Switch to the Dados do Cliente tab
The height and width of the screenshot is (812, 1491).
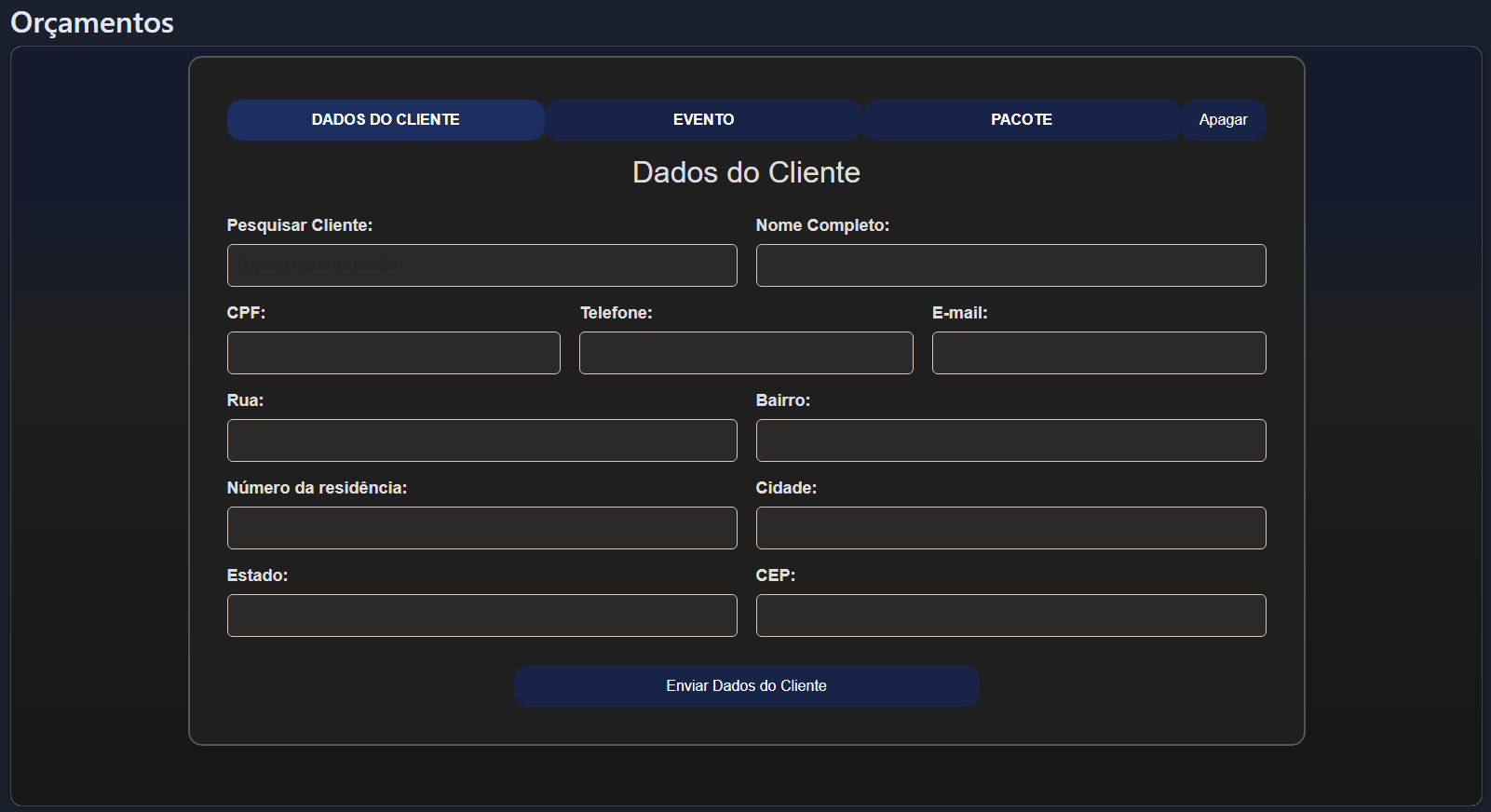pyautogui.click(x=386, y=120)
